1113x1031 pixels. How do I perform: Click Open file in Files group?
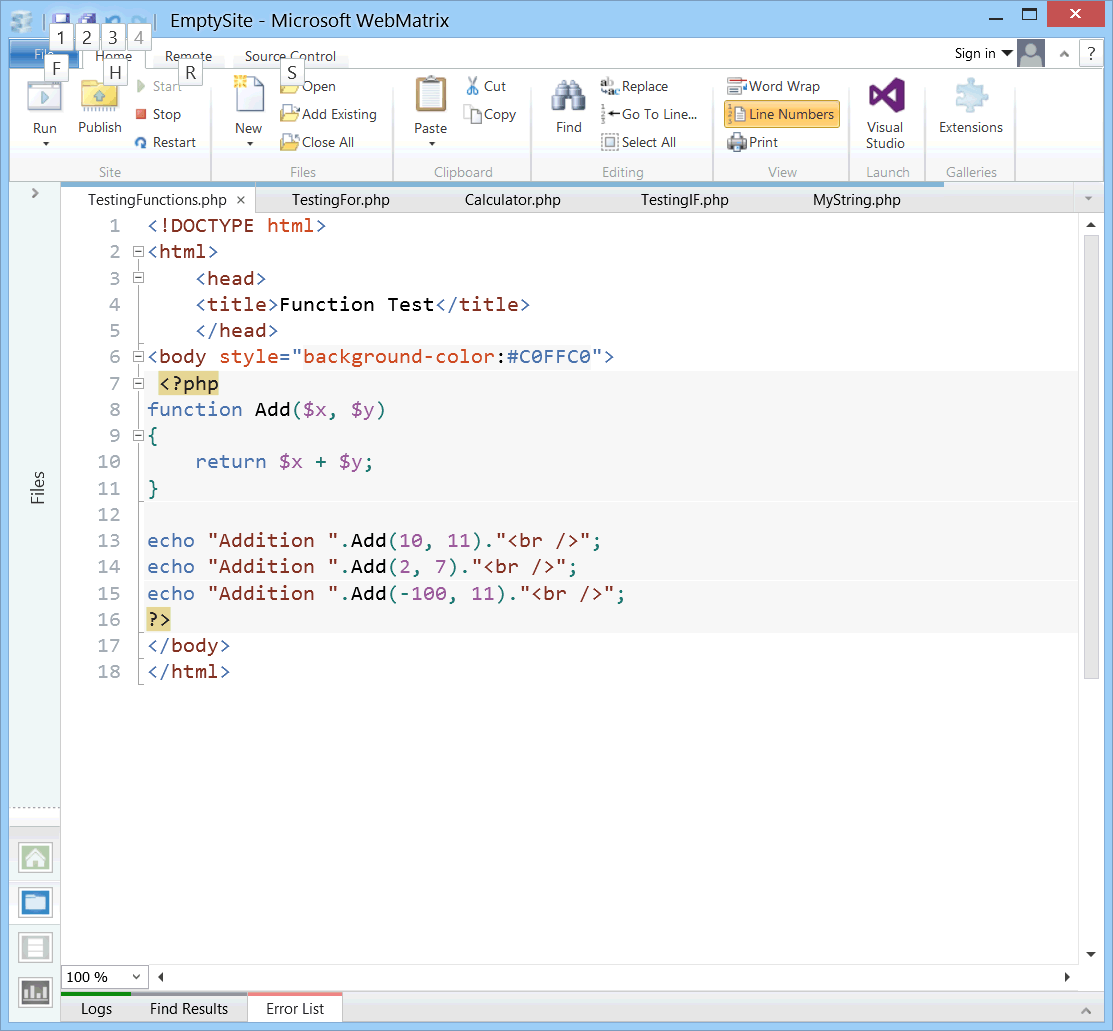point(308,87)
